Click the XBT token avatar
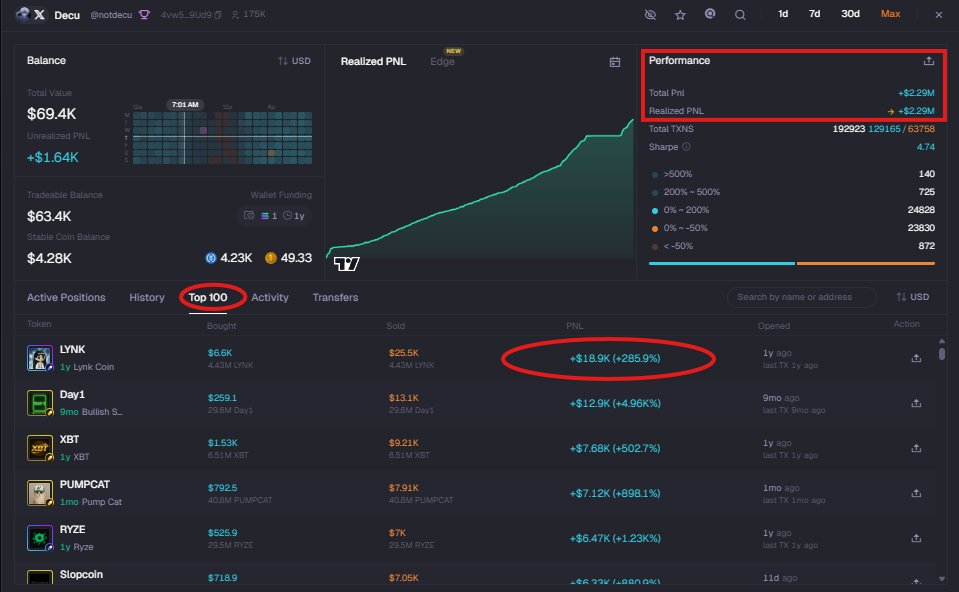The image size is (959, 592). (x=40, y=448)
